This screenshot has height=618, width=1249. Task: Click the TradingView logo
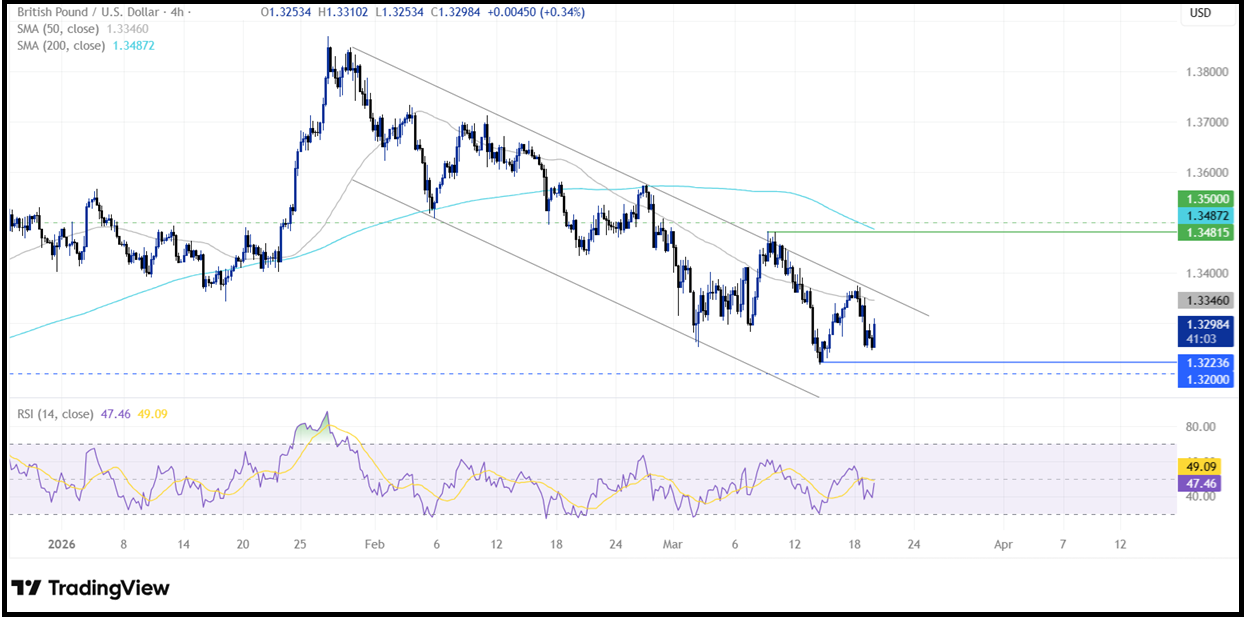click(x=88, y=589)
